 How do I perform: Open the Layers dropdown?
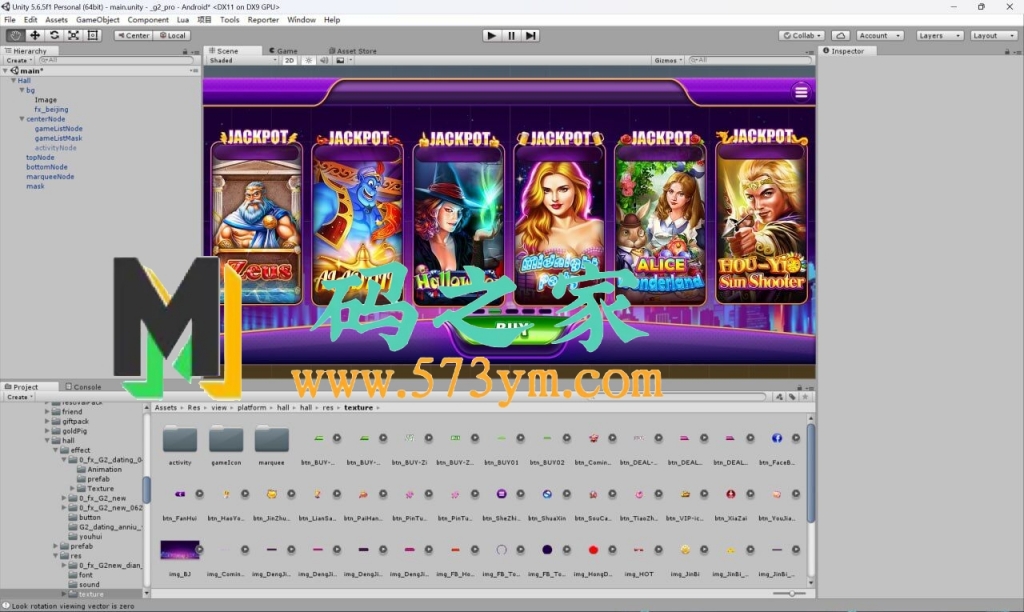(x=939, y=35)
